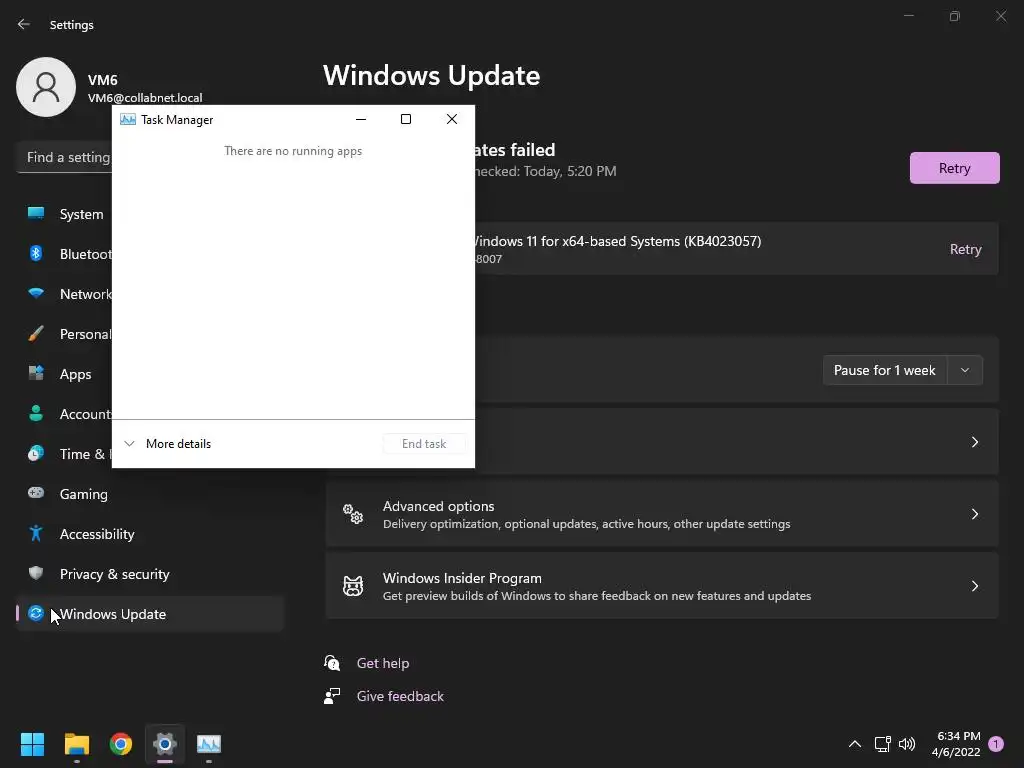Screen dimensions: 1024x768
Task: Select the Personalization brush icon
Action: (36, 334)
